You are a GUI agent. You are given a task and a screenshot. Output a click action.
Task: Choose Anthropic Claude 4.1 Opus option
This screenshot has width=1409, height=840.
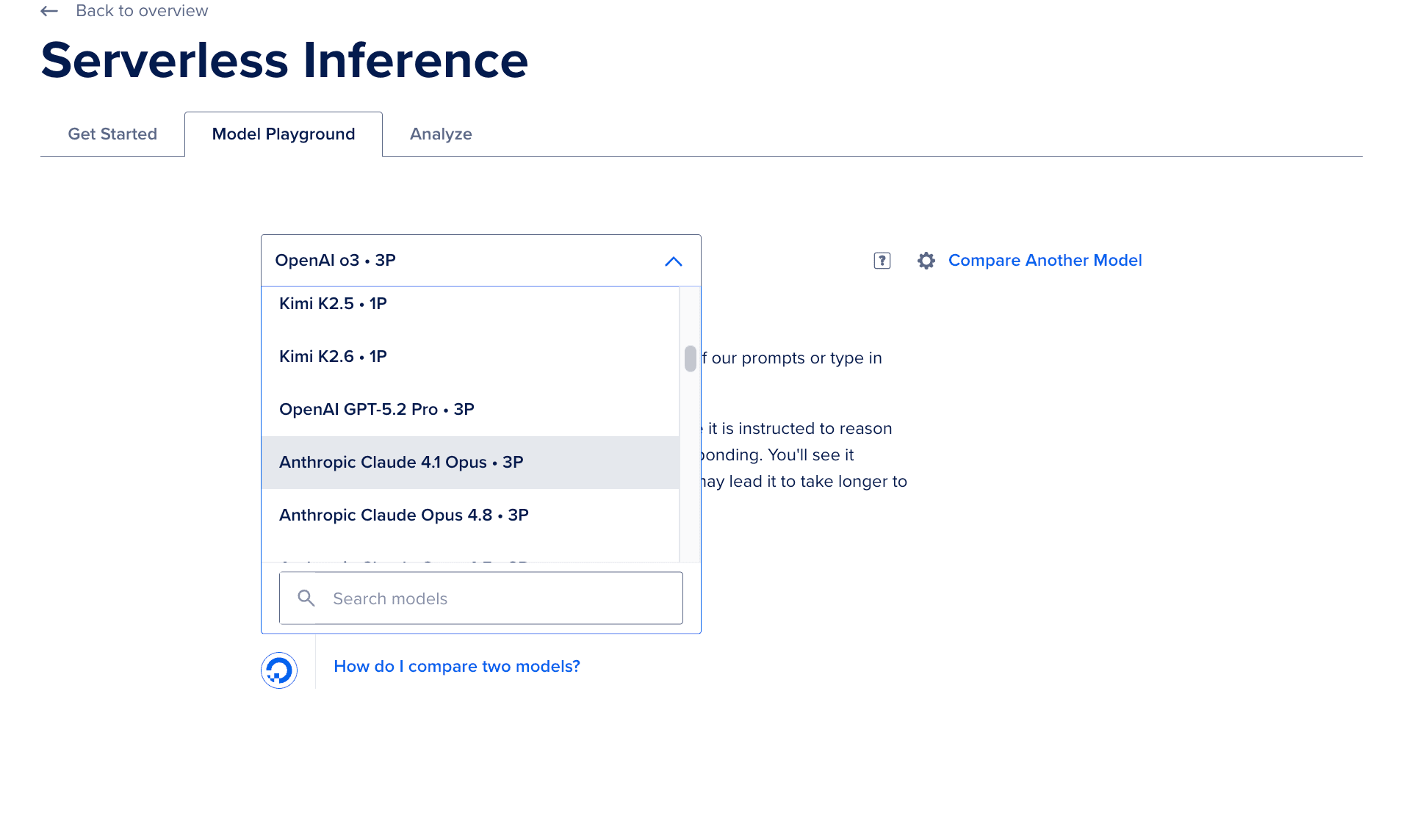[x=470, y=463]
